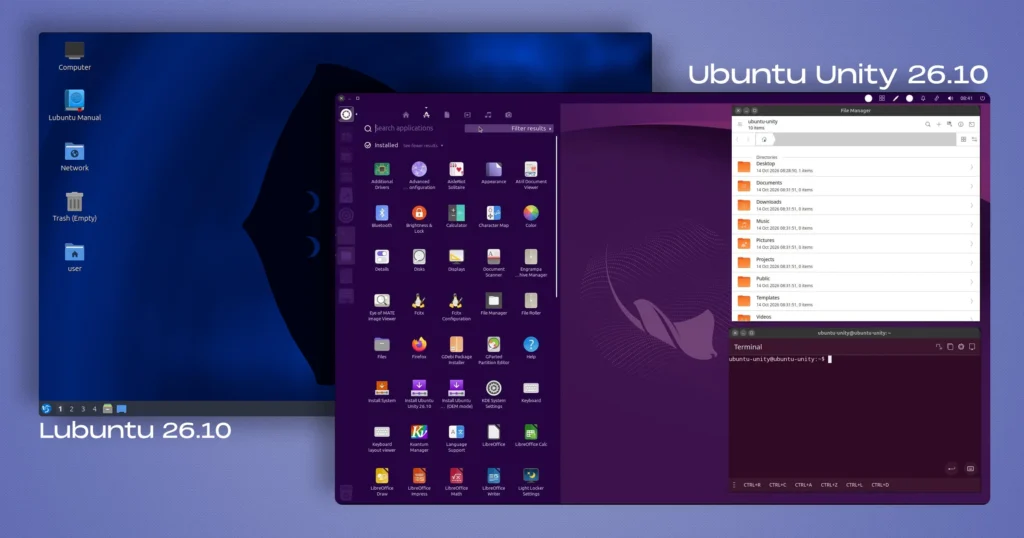Switch to workspace 2 in Lubuntu panel

(x=71, y=409)
